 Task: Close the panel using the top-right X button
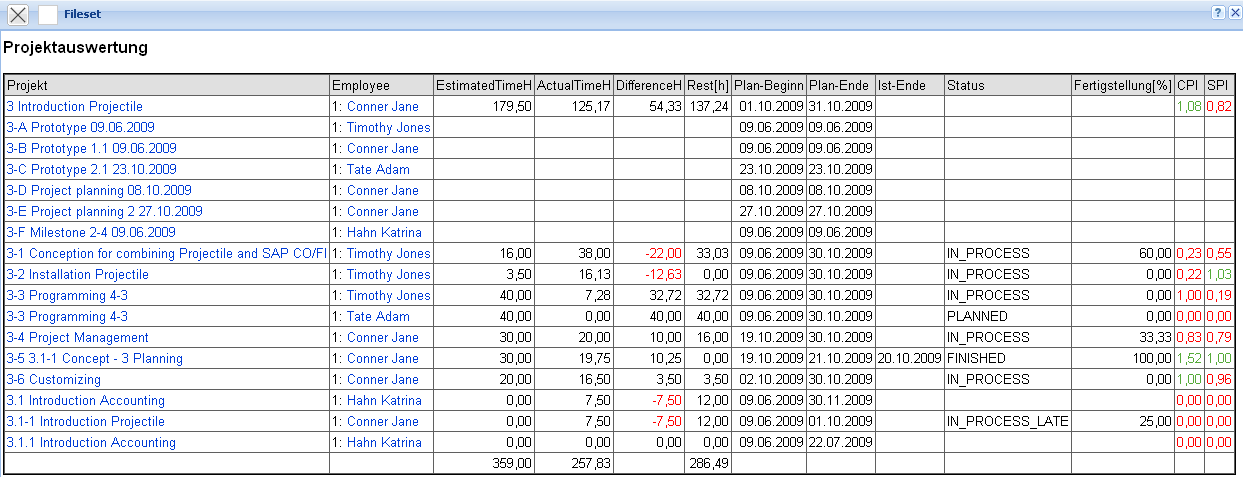[x=1233, y=13]
